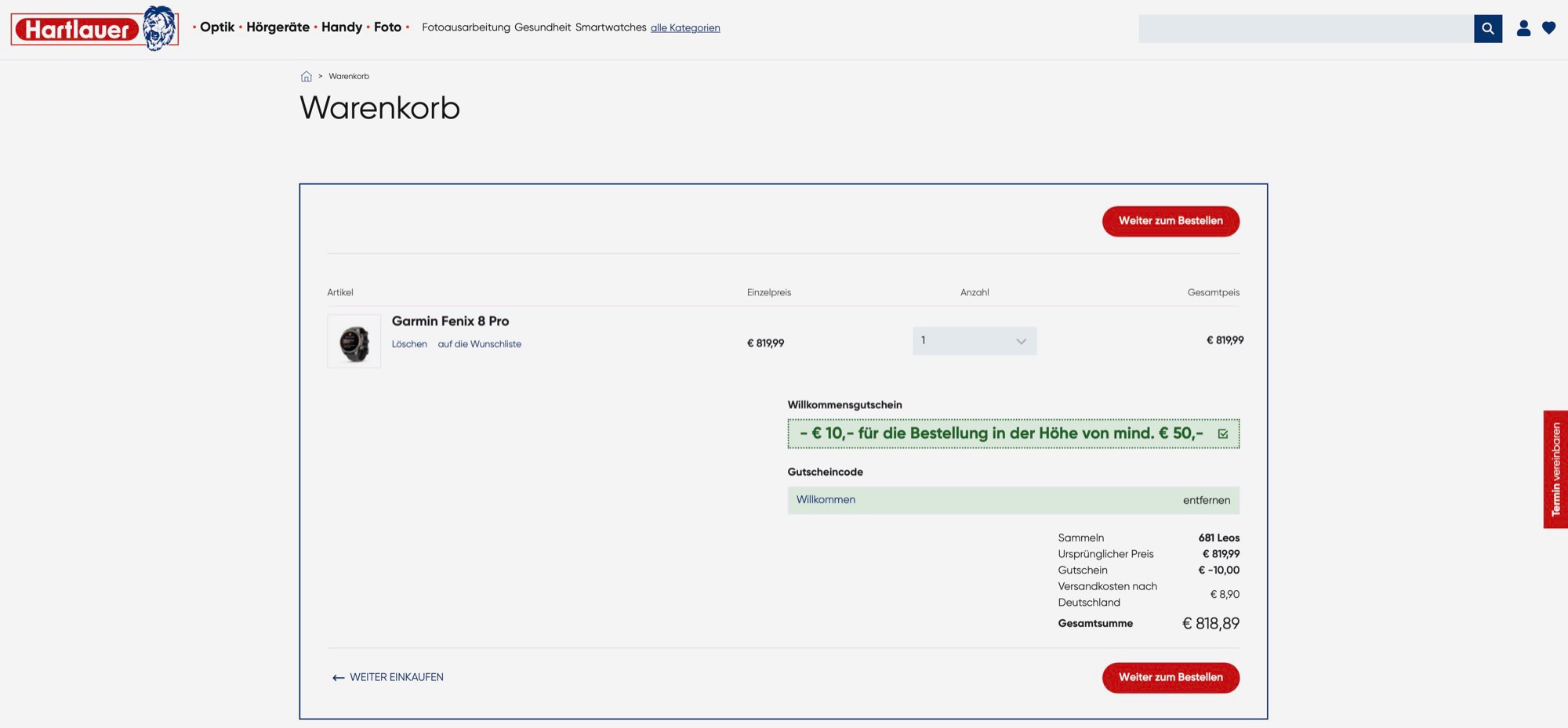This screenshot has width=1568, height=728.
Task: Click the Gesamtpreis column header
Action: 1214,292
